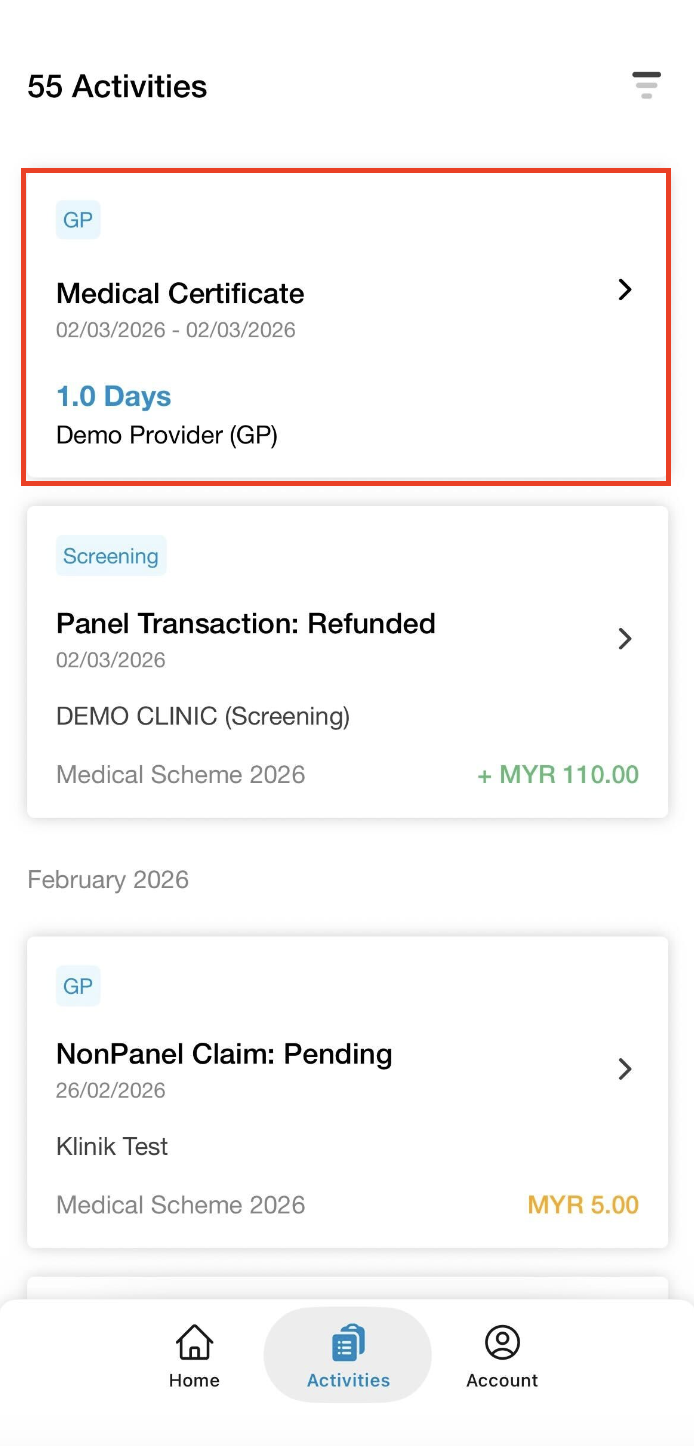Switch to the Home tab label
The image size is (694, 1446).
click(x=194, y=1380)
